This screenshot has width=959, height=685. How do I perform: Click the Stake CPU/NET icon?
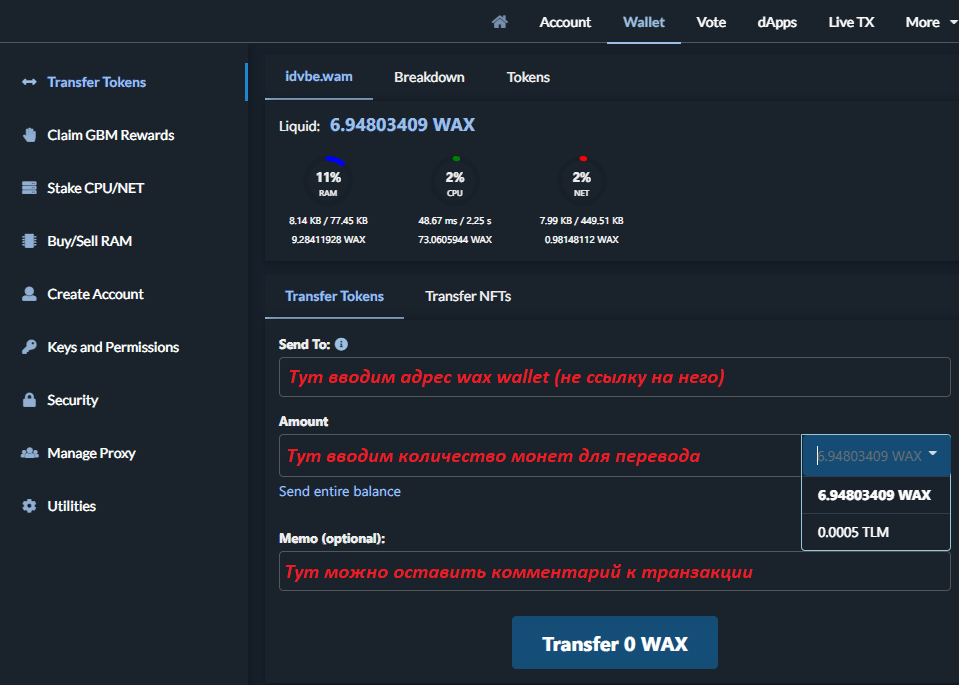click(30, 187)
